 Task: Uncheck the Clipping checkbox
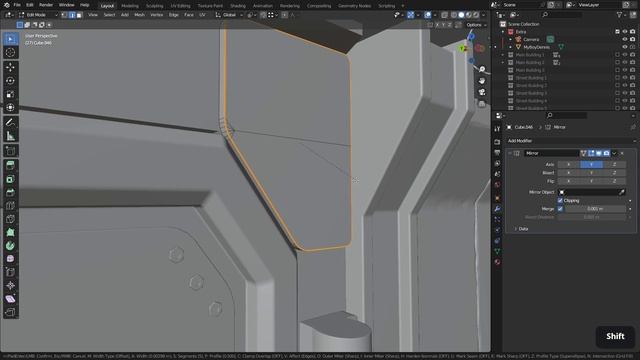(x=560, y=200)
